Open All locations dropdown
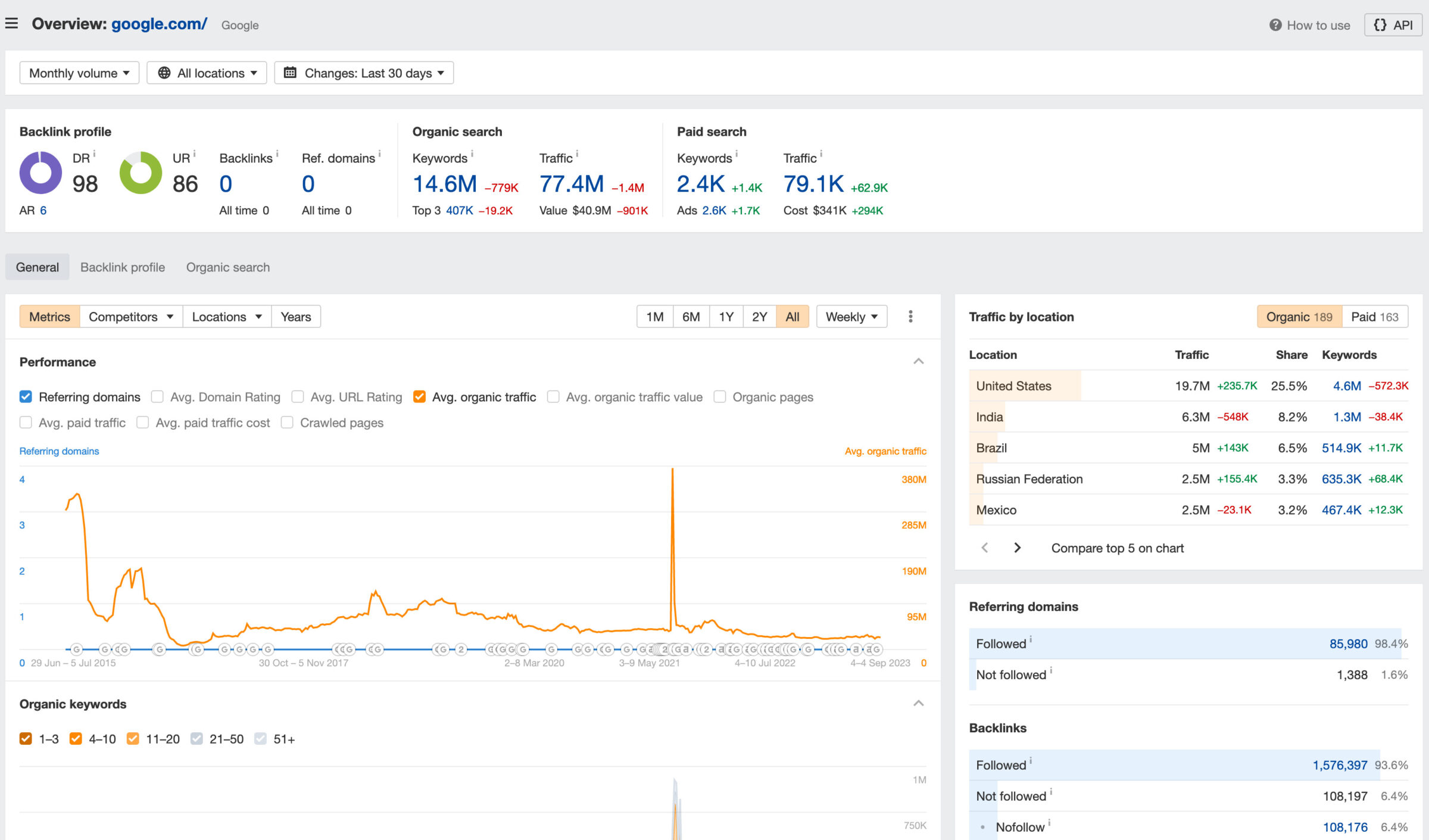This screenshot has width=1429, height=840. [x=207, y=73]
